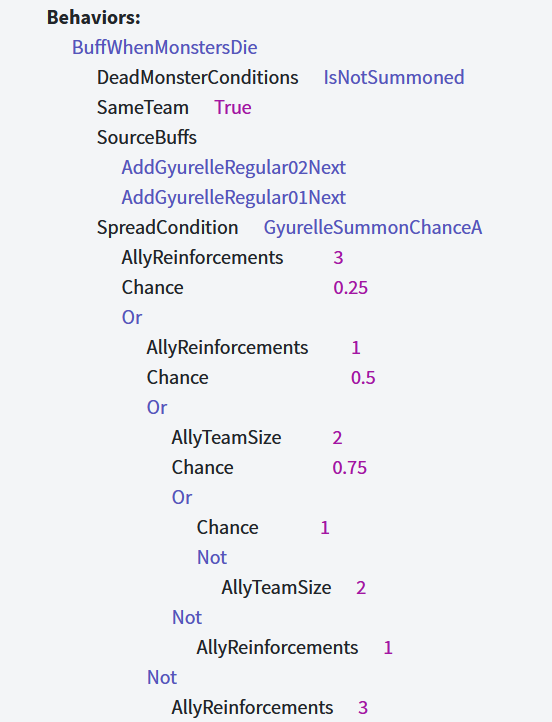This screenshot has width=552, height=722.
Task: Select the DeadMonsterConditions label
Action: [198, 77]
